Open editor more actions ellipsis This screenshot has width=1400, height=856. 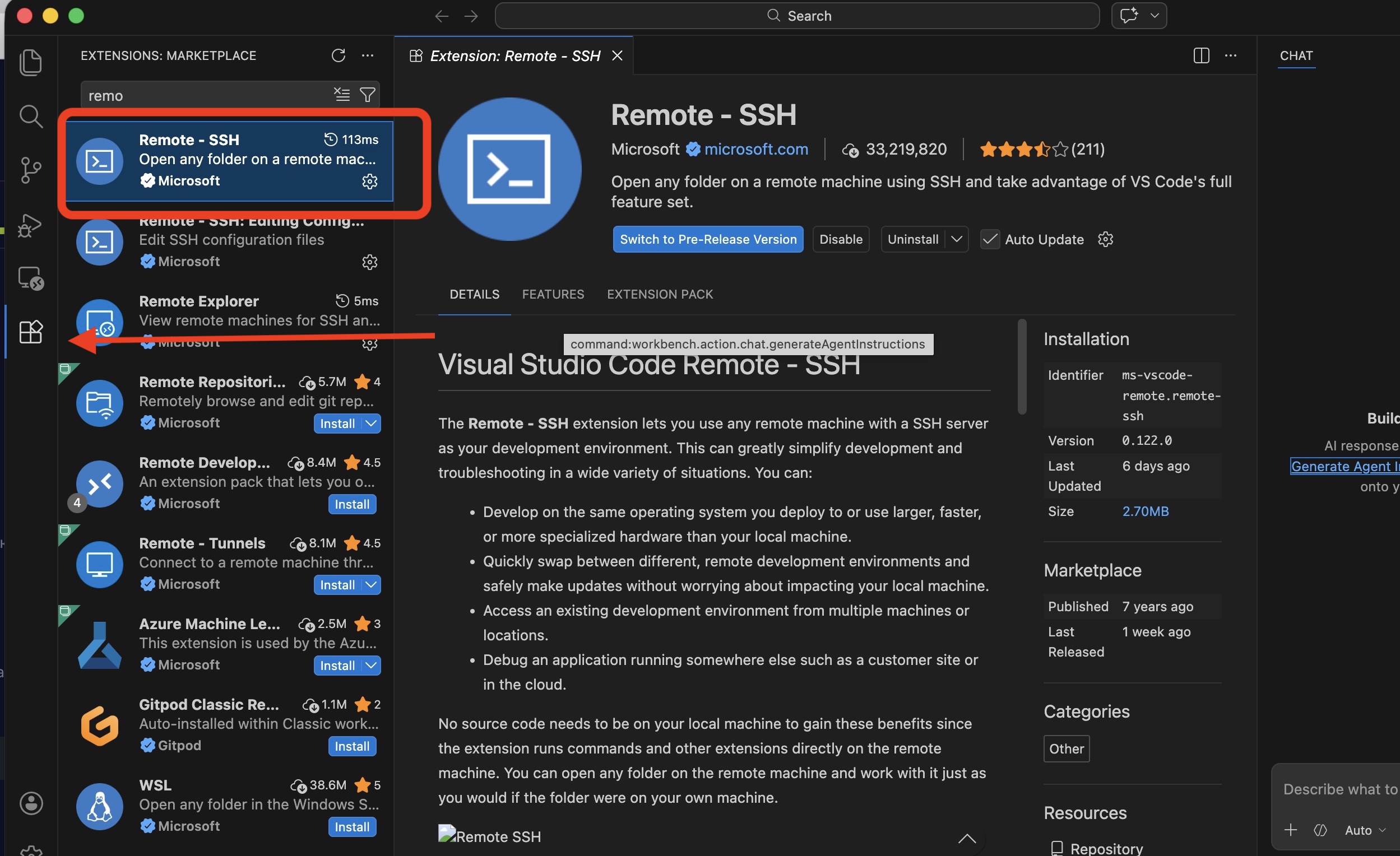(1231, 55)
